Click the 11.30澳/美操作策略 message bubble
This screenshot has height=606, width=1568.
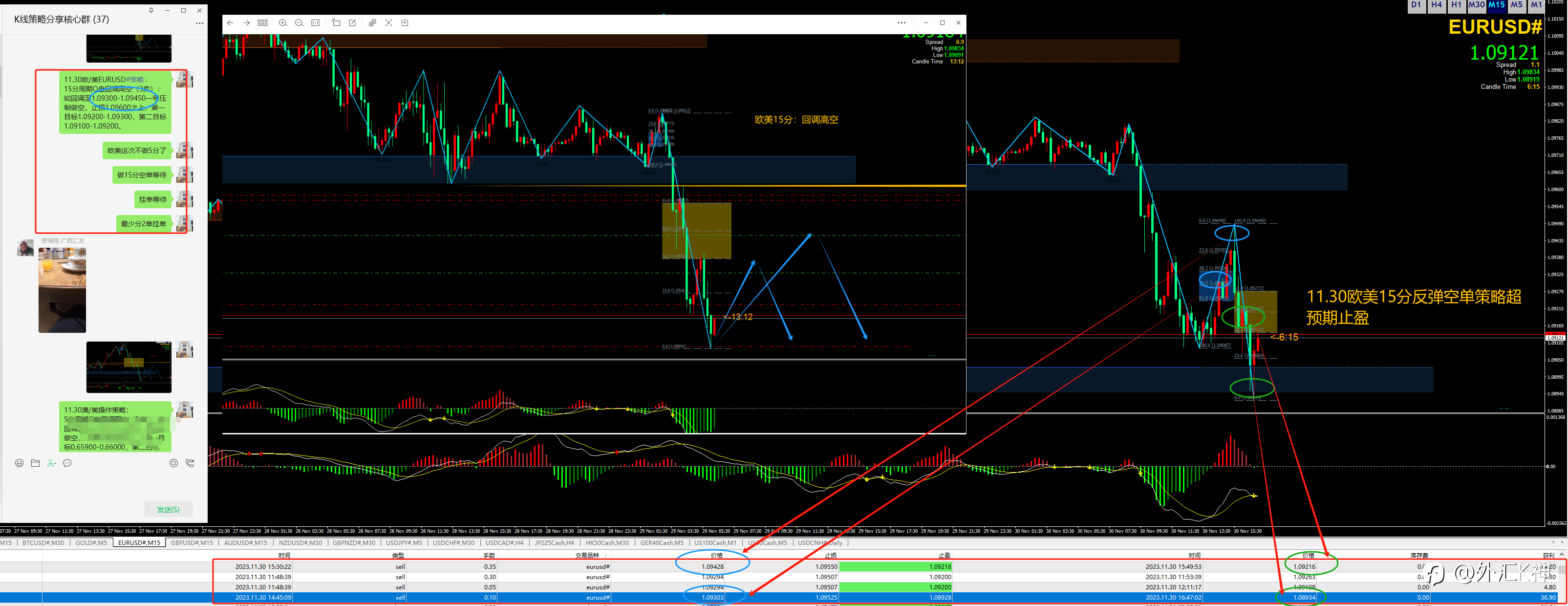[115, 427]
